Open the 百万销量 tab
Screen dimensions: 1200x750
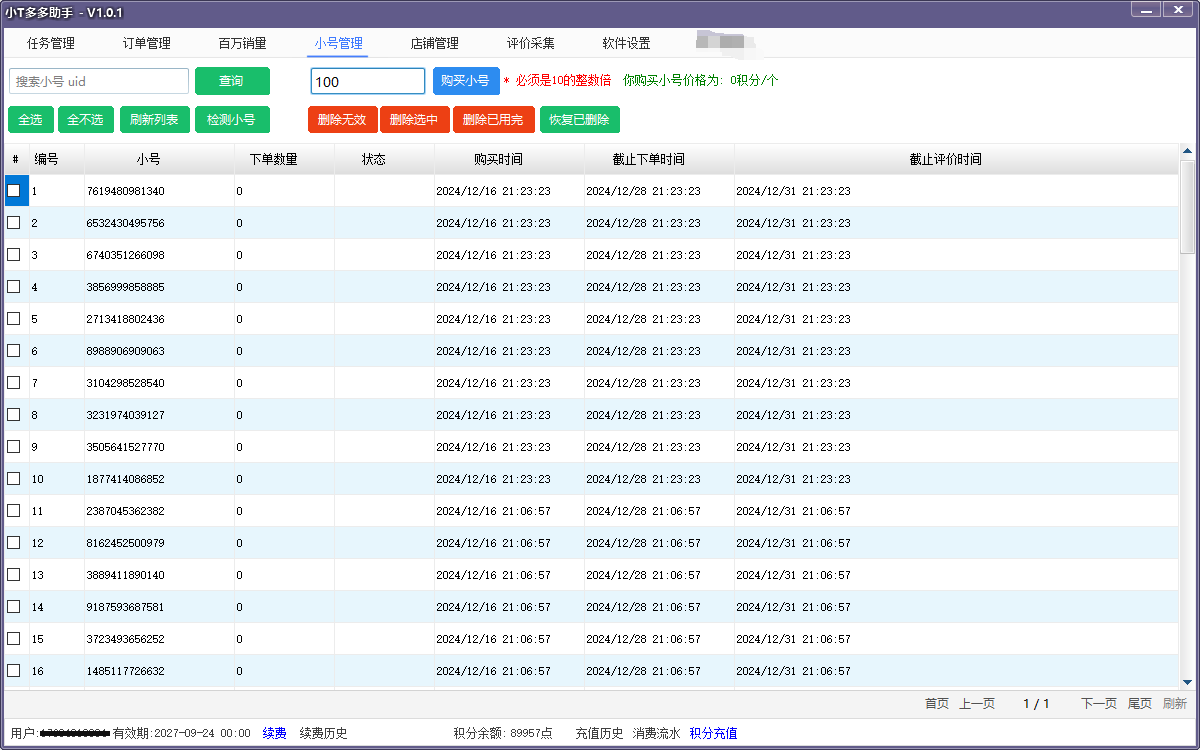tap(243, 43)
